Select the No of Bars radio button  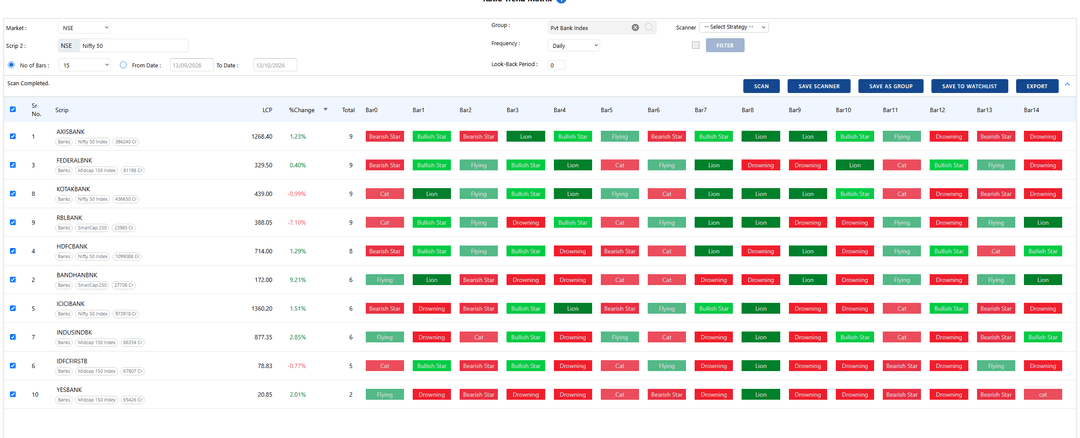pyautogui.click(x=12, y=65)
